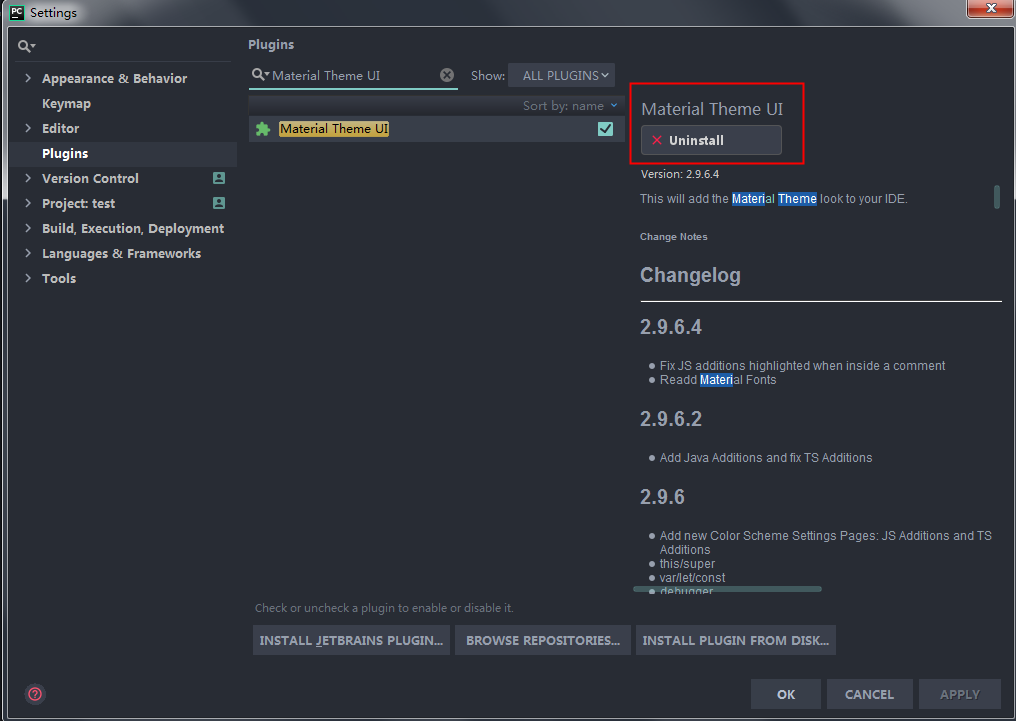The width and height of the screenshot is (1016, 721).
Task: Click Browse Repositories button
Action: pos(543,640)
